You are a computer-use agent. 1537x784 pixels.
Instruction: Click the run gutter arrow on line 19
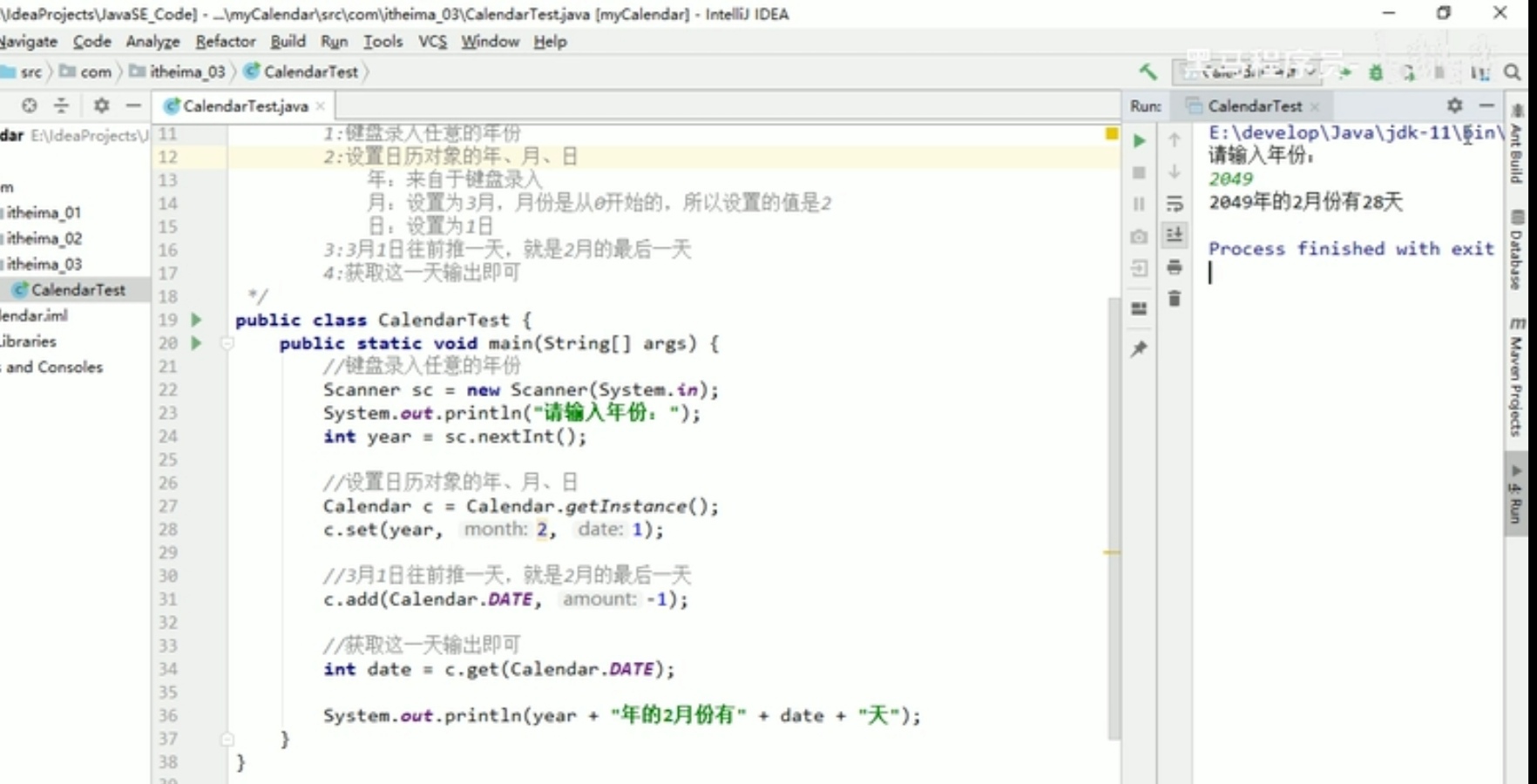197,320
